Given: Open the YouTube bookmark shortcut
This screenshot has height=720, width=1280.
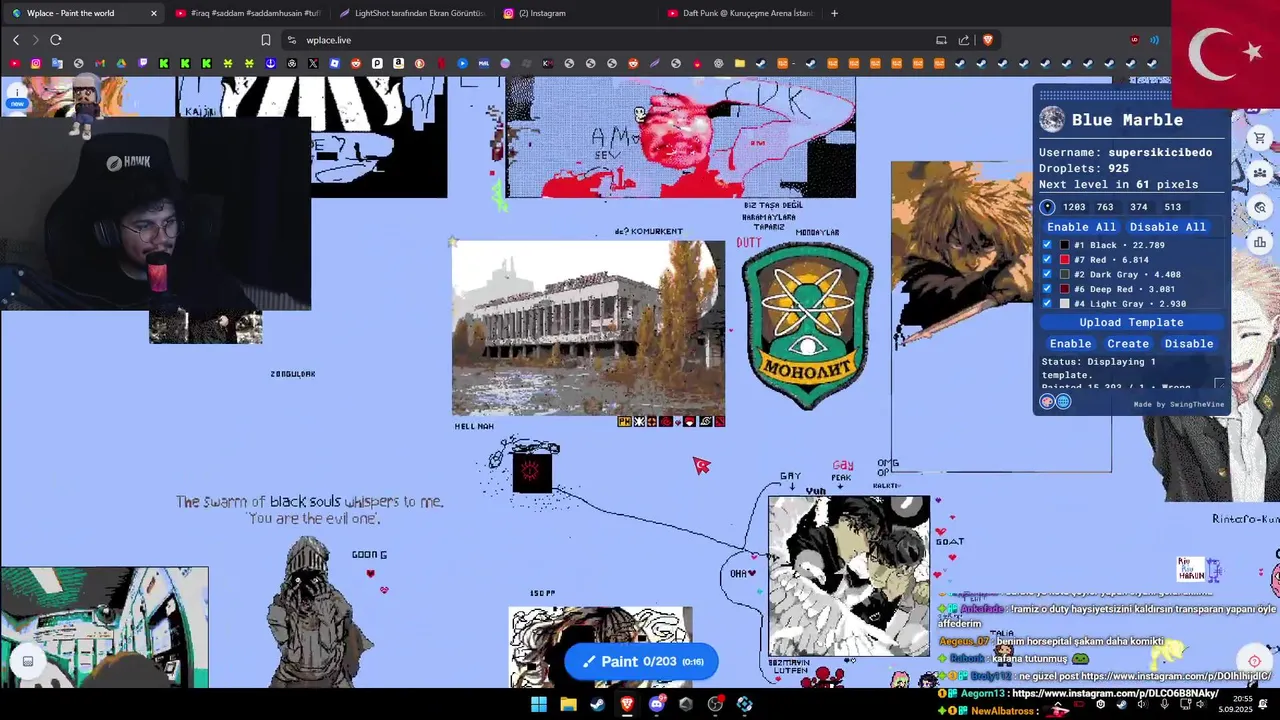Looking at the screenshot, I should click(x=15, y=64).
